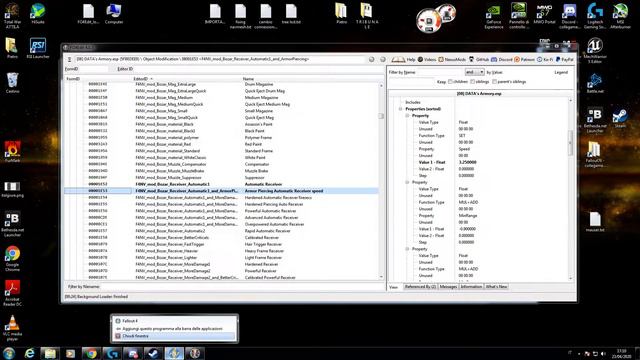The width and height of the screenshot is (640, 360).
Task: Open the Steam taskbar icon
Action: 153,353
